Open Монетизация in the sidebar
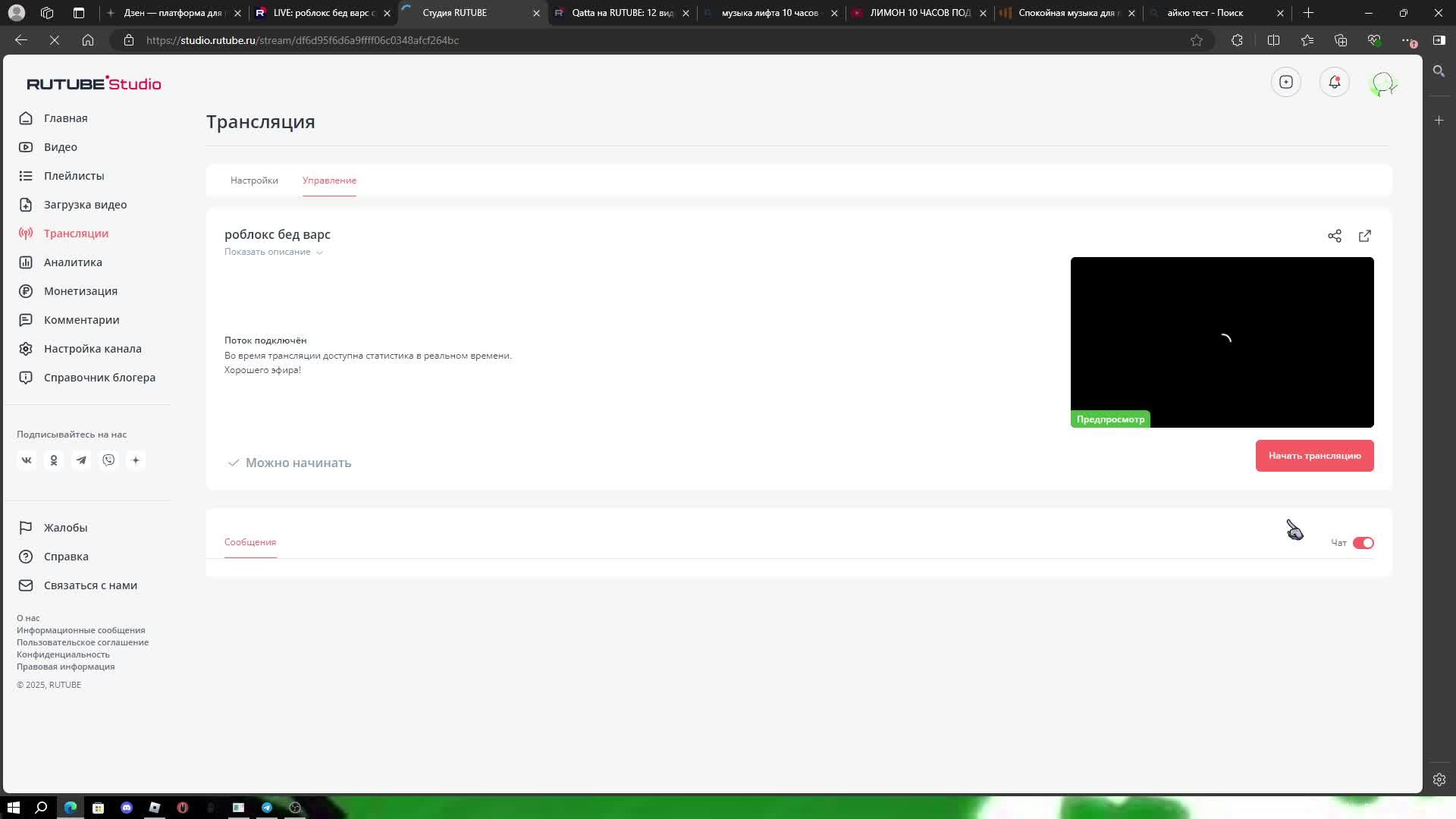1456x819 pixels. click(x=80, y=291)
